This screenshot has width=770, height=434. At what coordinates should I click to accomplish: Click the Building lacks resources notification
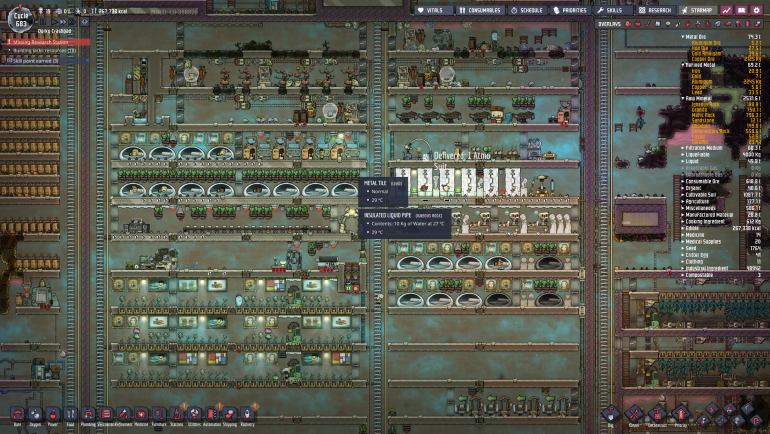click(44, 51)
